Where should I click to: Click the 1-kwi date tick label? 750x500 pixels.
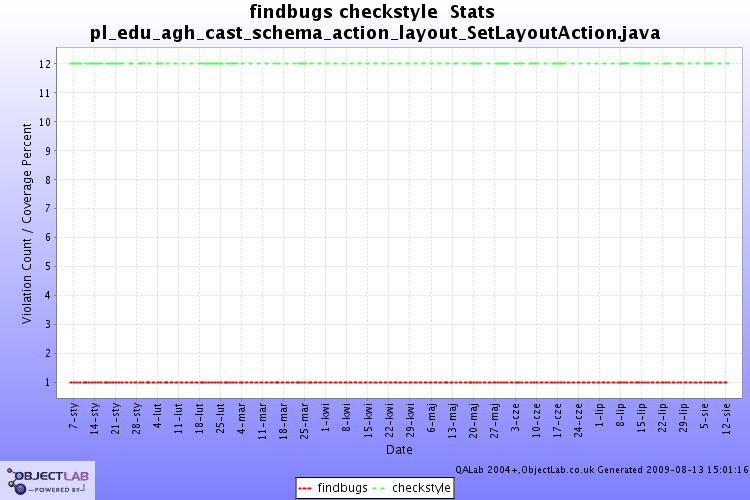point(326,417)
